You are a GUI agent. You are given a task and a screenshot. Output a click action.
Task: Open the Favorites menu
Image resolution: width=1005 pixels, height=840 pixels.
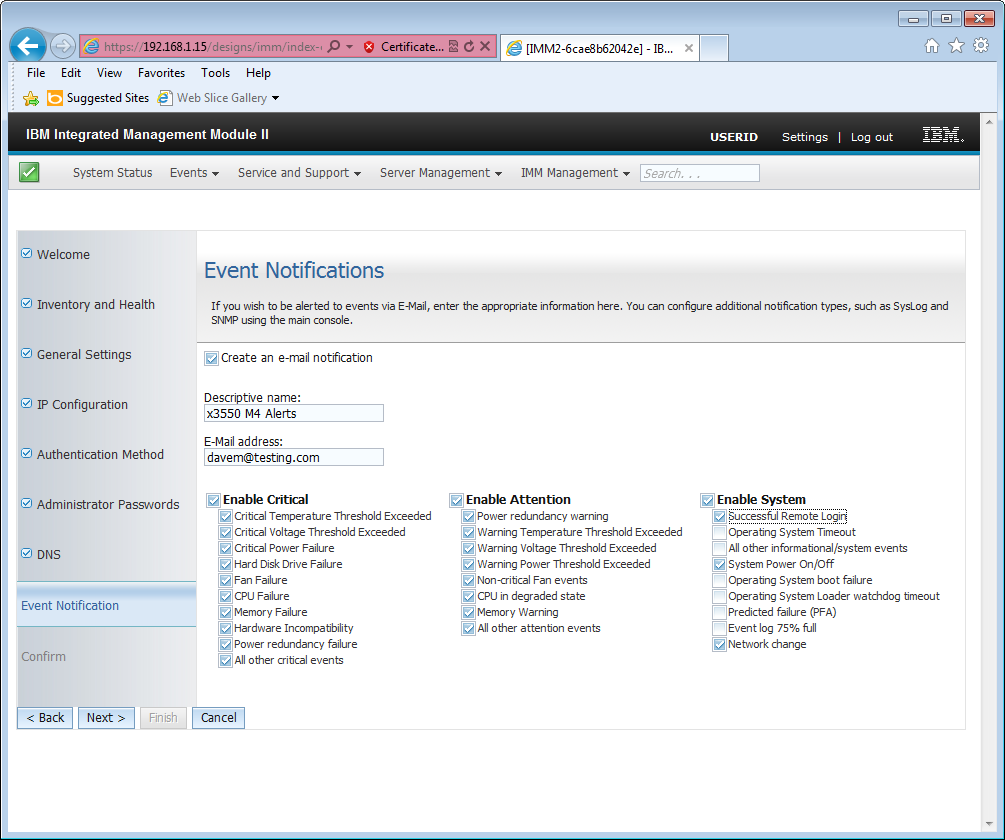coord(161,72)
